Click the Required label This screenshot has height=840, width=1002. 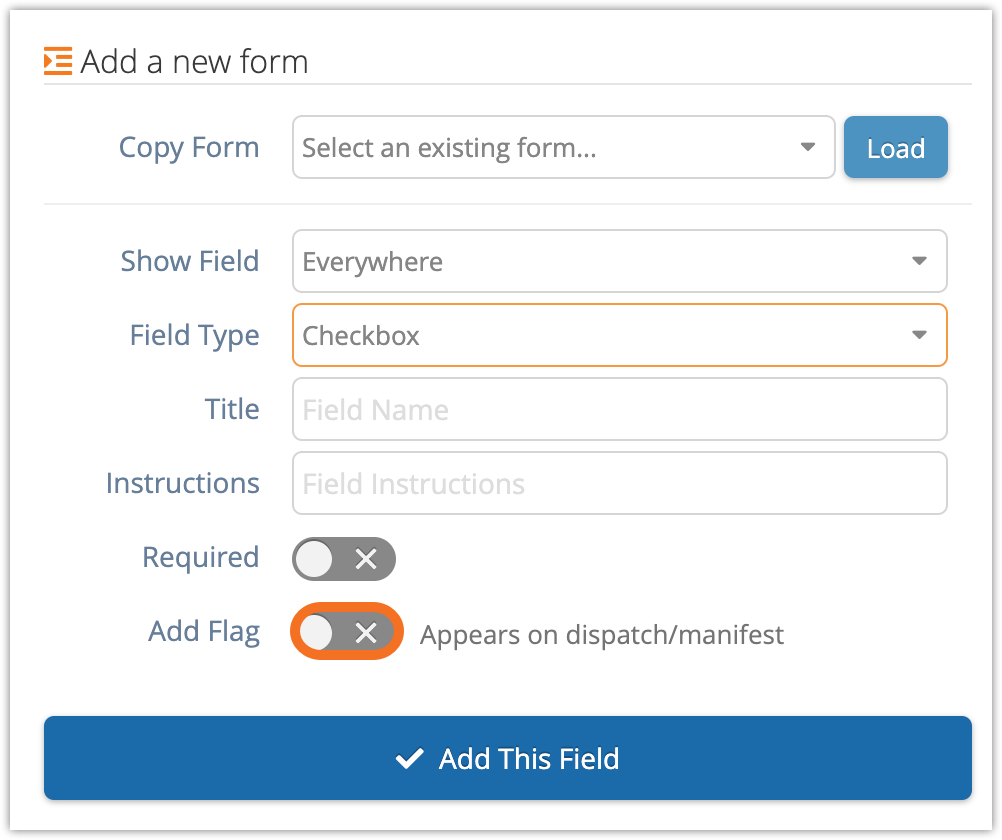(201, 557)
